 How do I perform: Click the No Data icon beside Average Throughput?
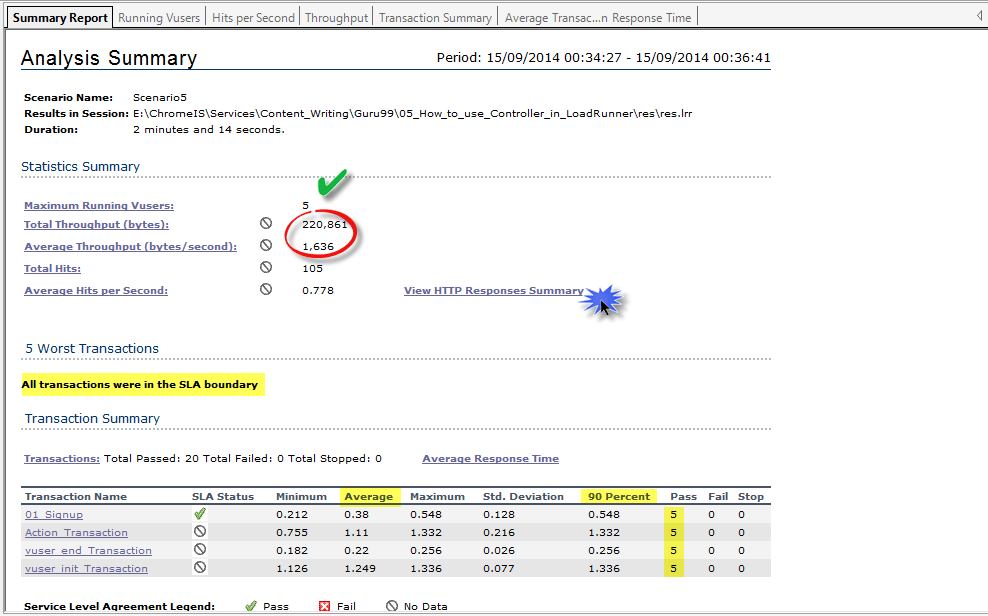[x=266, y=246]
